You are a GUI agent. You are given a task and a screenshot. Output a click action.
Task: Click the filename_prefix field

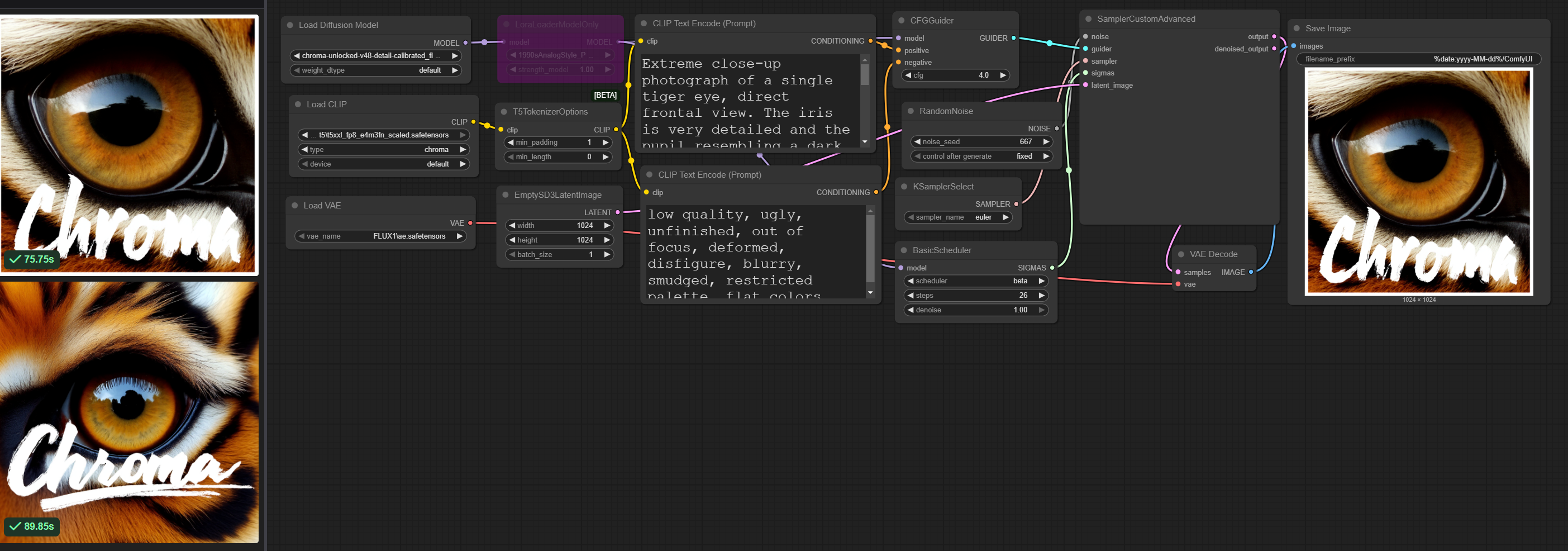click(1419, 59)
